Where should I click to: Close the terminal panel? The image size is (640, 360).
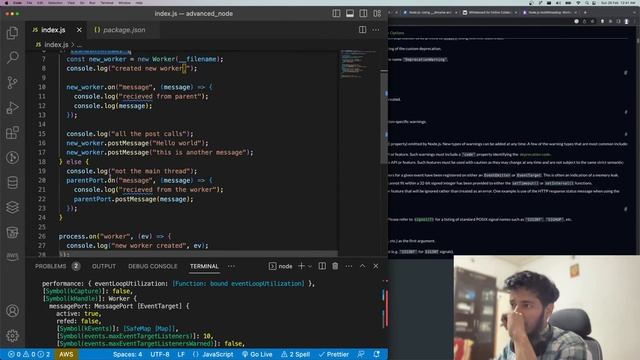(376, 266)
